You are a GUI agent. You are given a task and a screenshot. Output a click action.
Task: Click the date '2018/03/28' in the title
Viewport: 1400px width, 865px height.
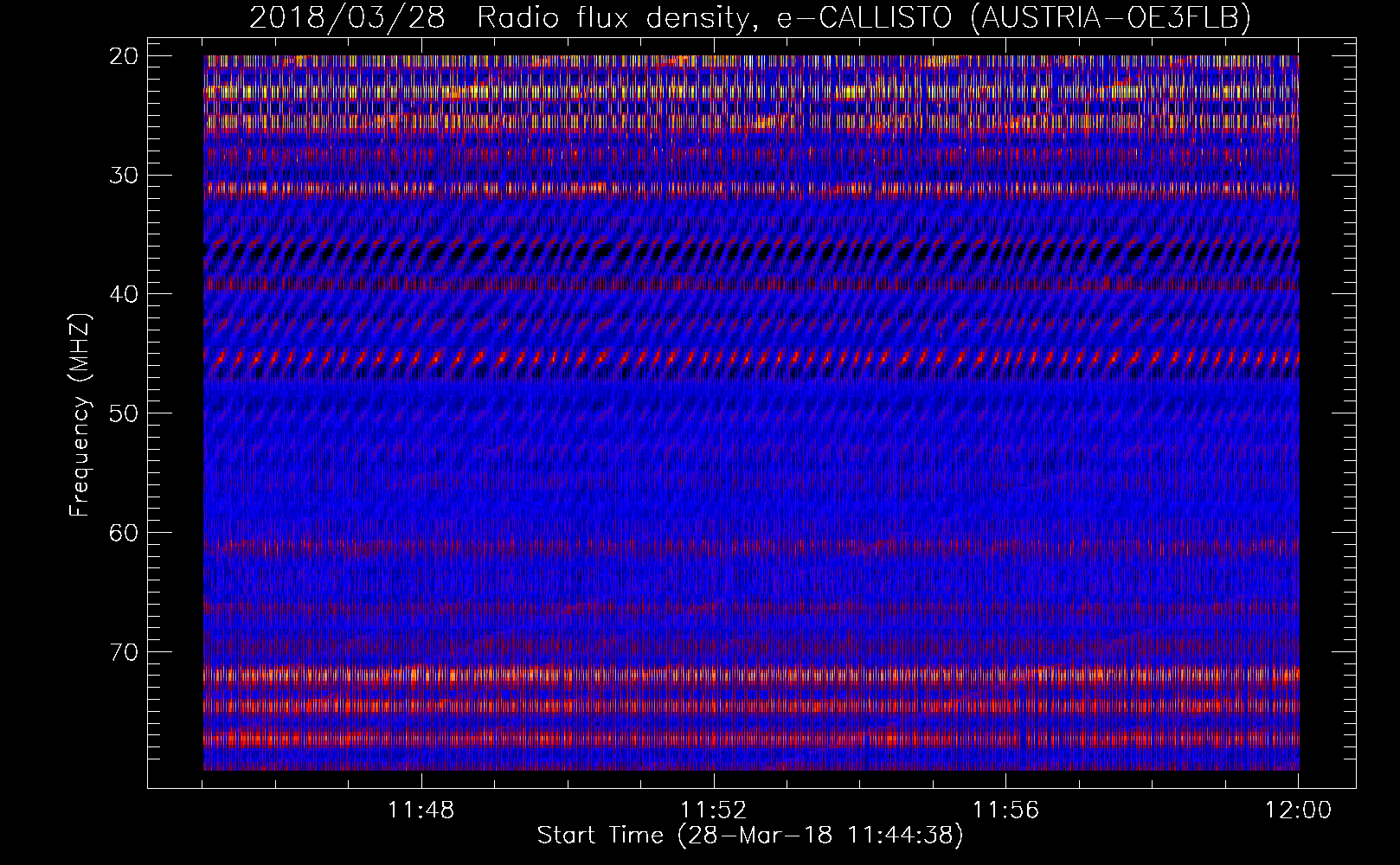click(347, 18)
